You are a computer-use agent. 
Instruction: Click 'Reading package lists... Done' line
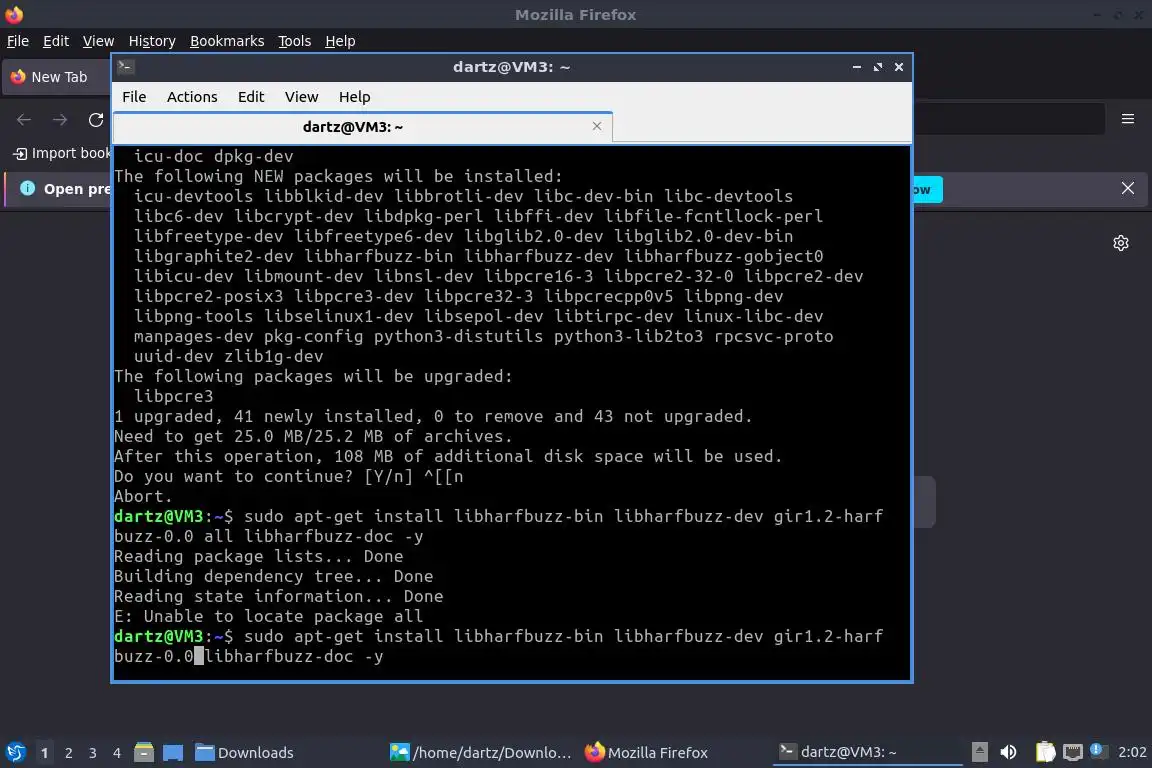point(259,556)
